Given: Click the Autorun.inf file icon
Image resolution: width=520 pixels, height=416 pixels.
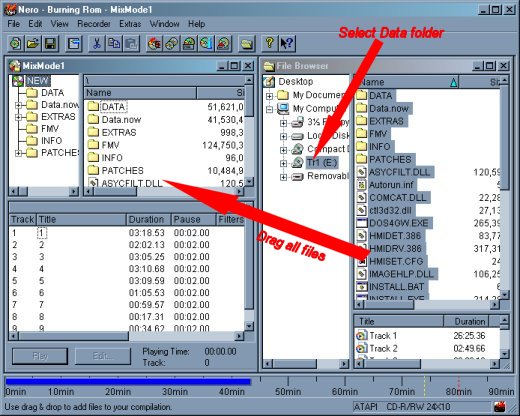Looking at the screenshot, I should (361, 185).
